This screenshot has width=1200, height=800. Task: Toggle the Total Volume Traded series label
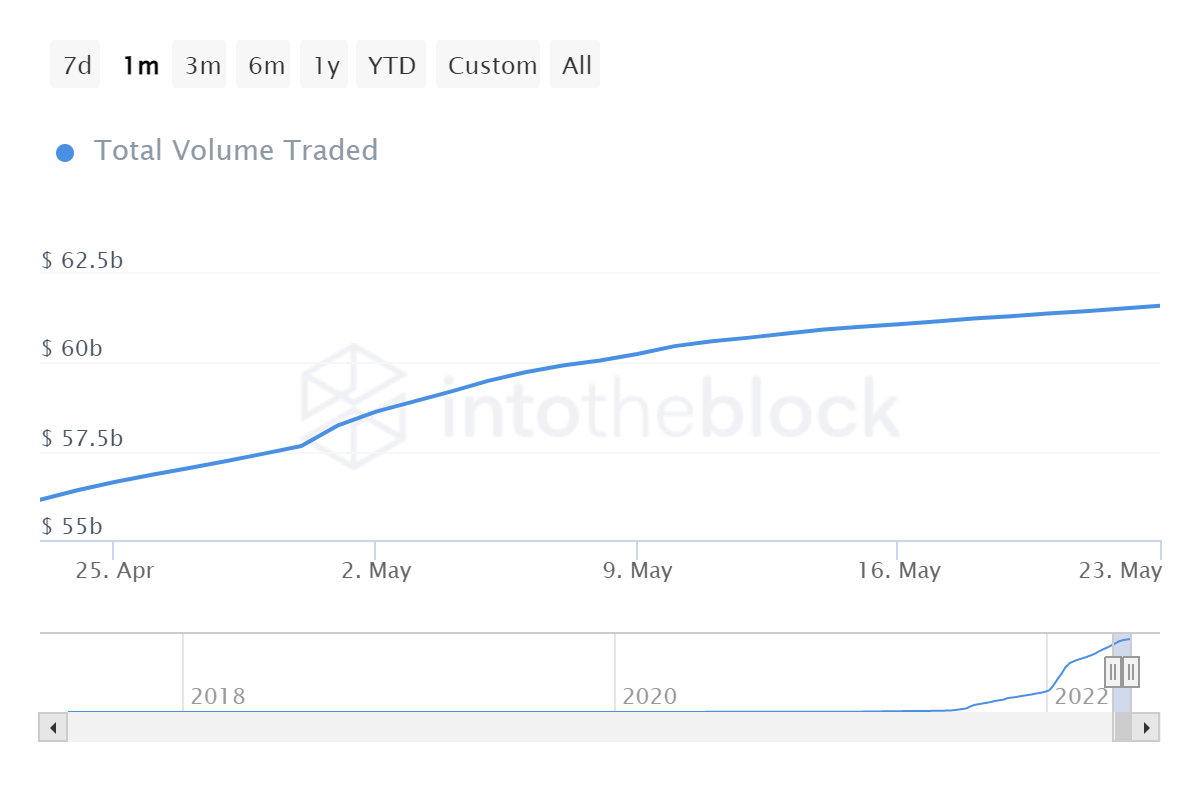coord(235,151)
